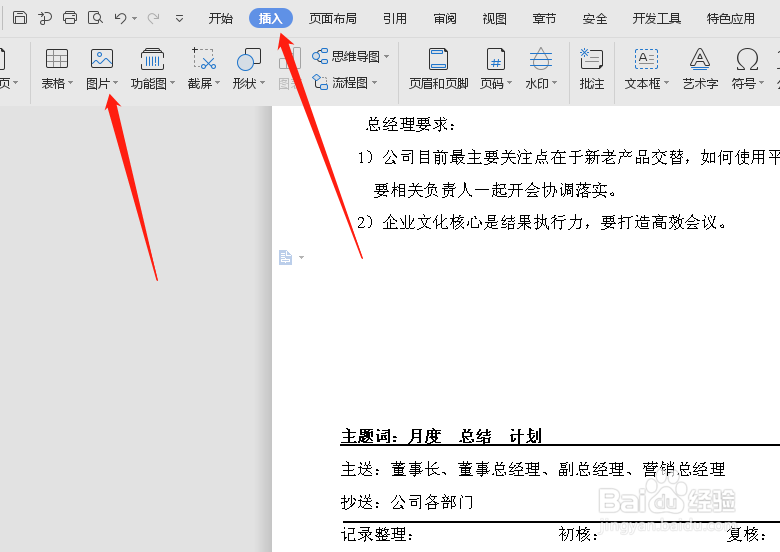
Task: Open the quick access toolbar customize arrow
Action: (180, 19)
